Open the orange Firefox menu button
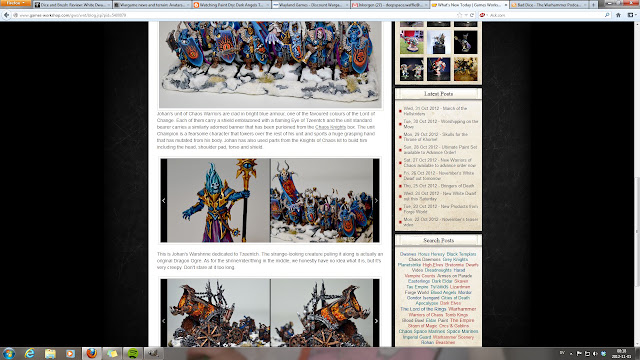This screenshot has width=640, height=360. pos(15,3)
